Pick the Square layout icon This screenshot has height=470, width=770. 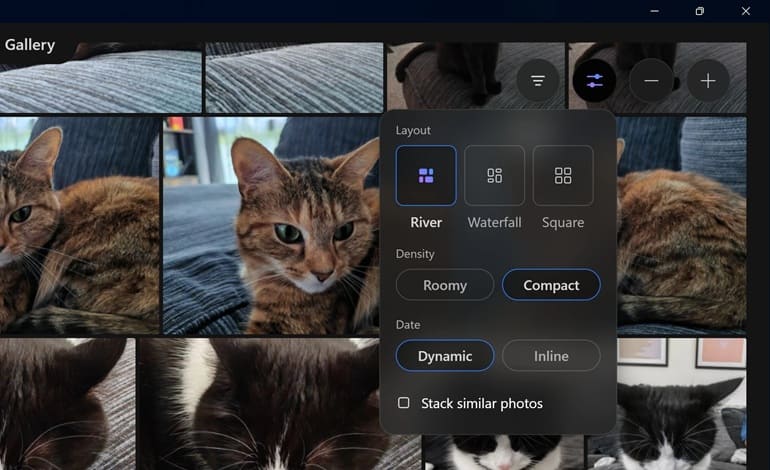563,176
